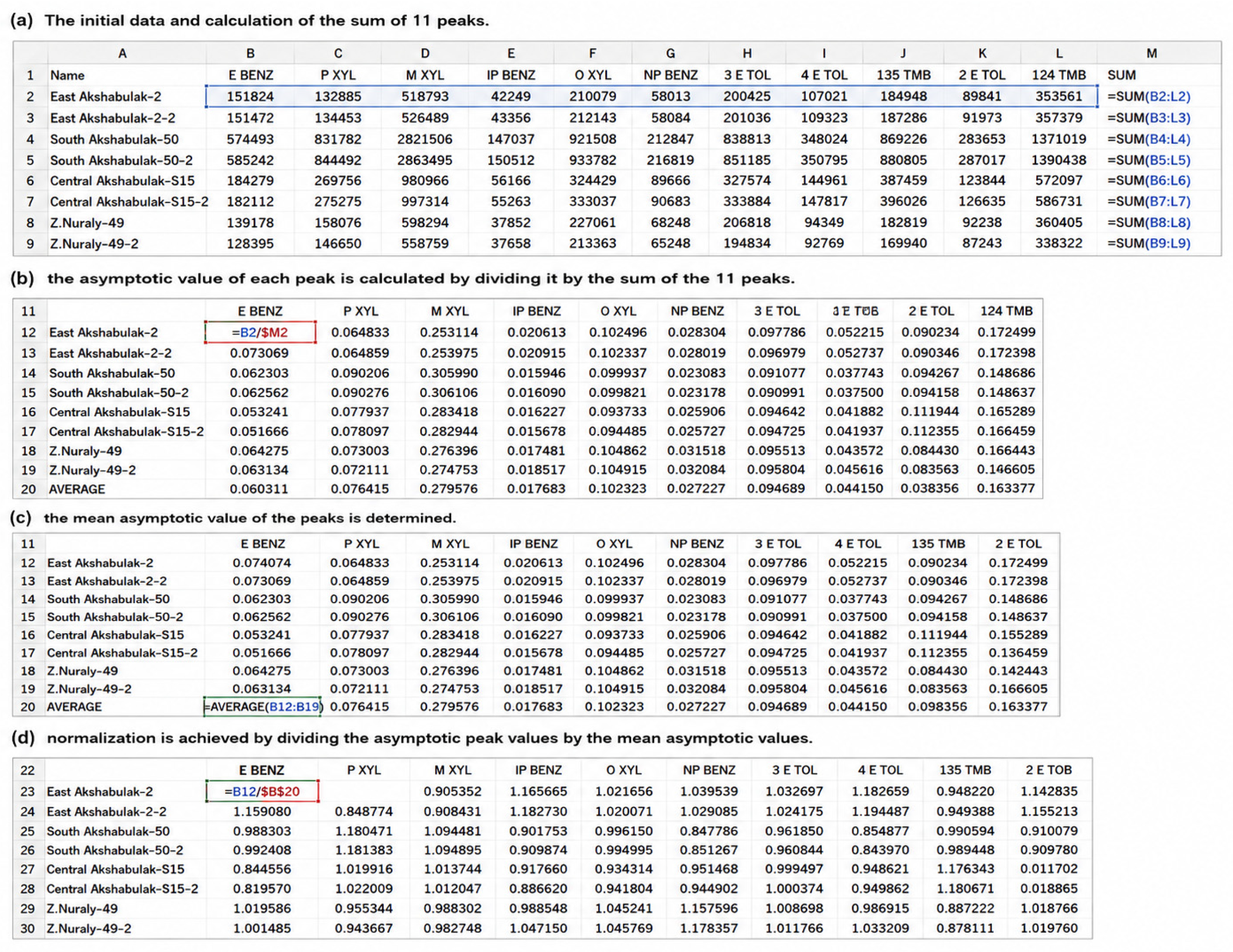Select the cell containing 880805
The image size is (1233, 952).
pos(903,160)
